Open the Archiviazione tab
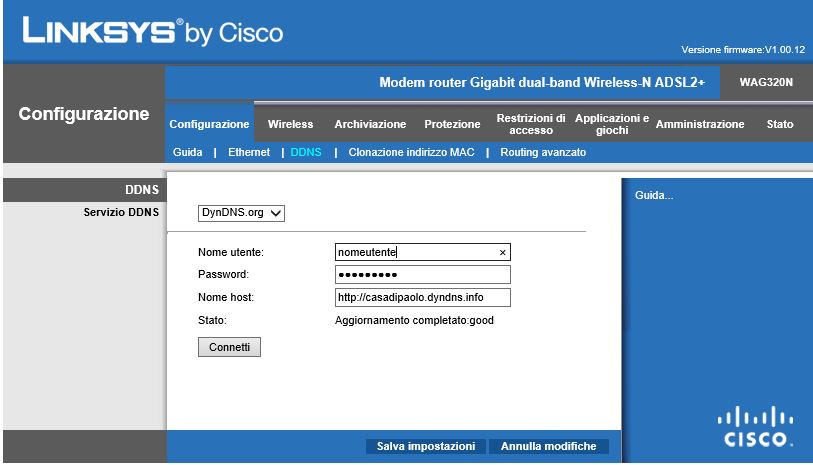This screenshot has height=465, width=813. tap(370, 124)
